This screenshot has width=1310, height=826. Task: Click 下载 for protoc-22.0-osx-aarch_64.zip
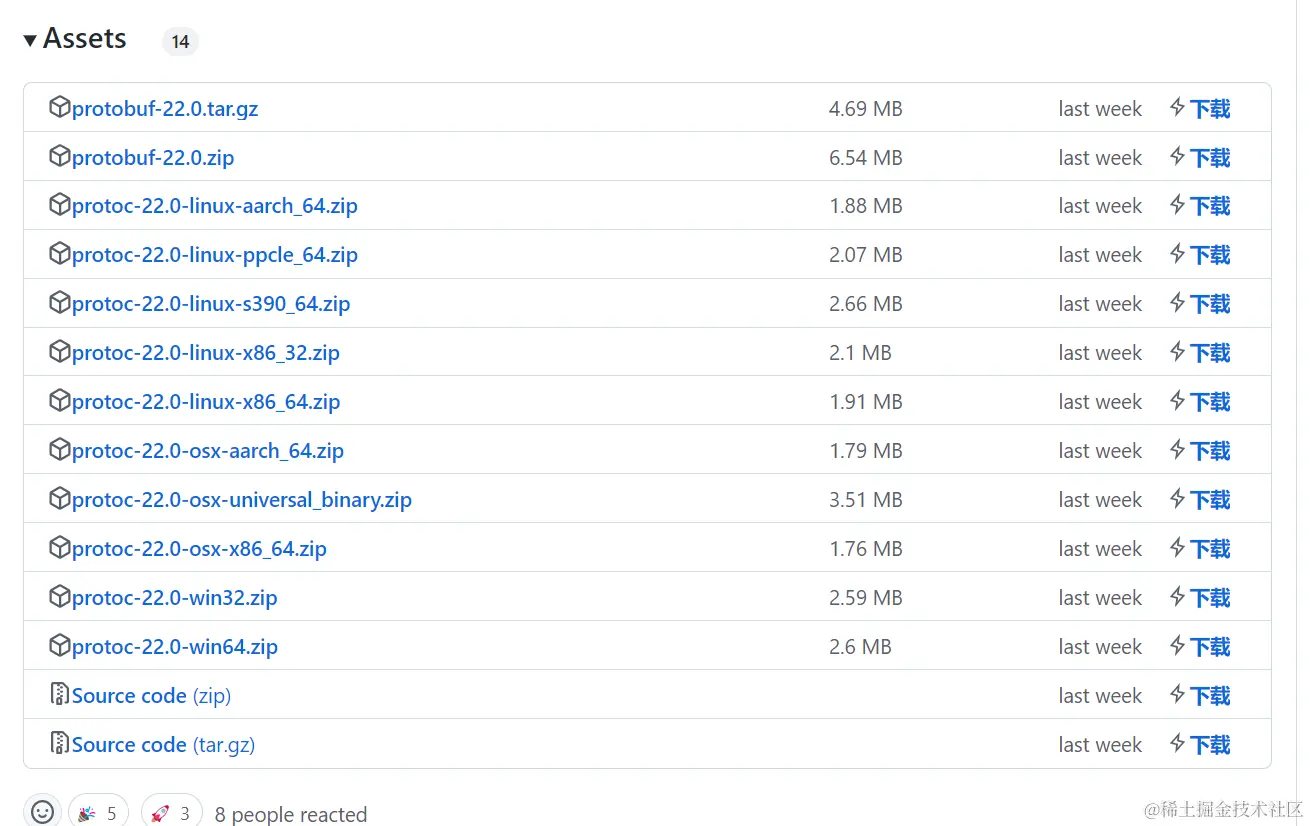1210,451
